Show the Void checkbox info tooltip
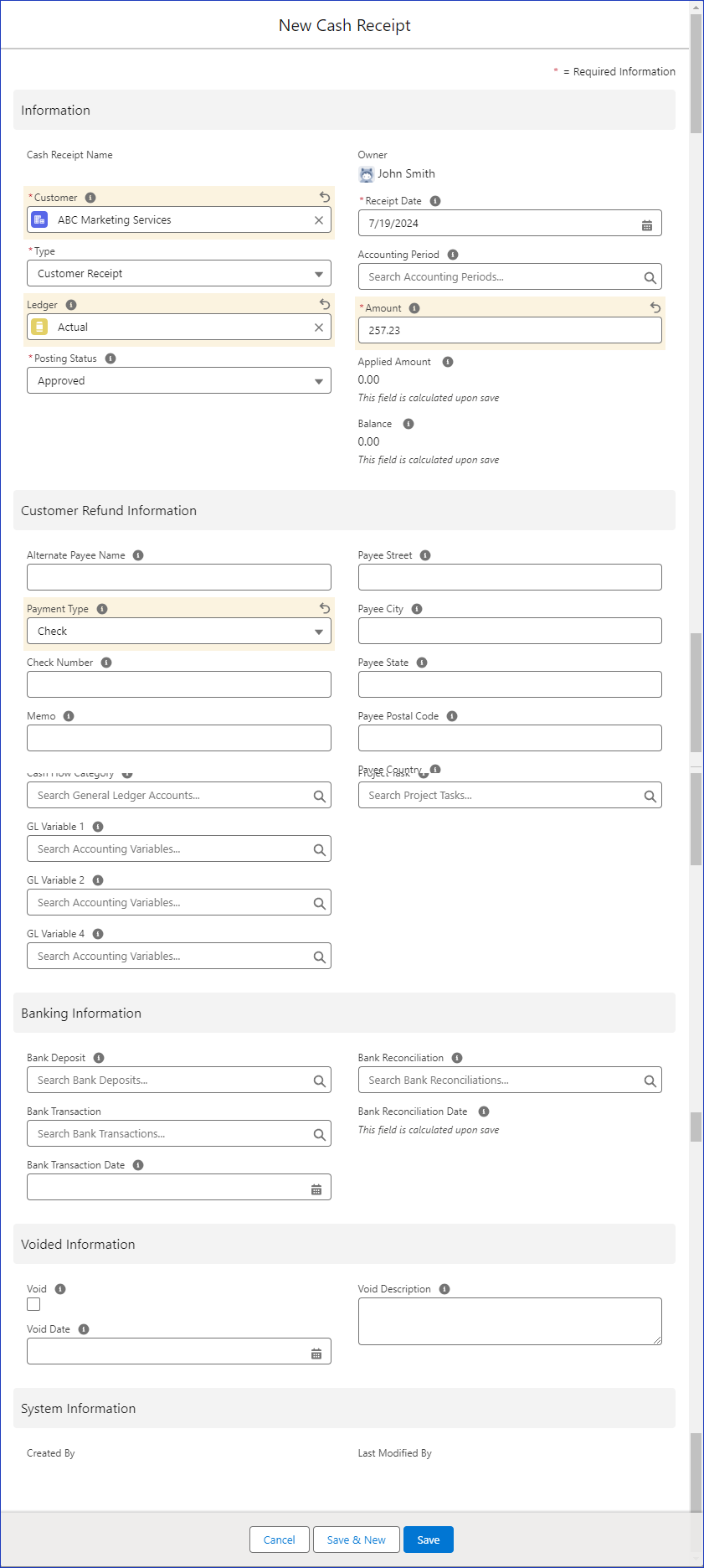704x1568 pixels. pos(60,1289)
